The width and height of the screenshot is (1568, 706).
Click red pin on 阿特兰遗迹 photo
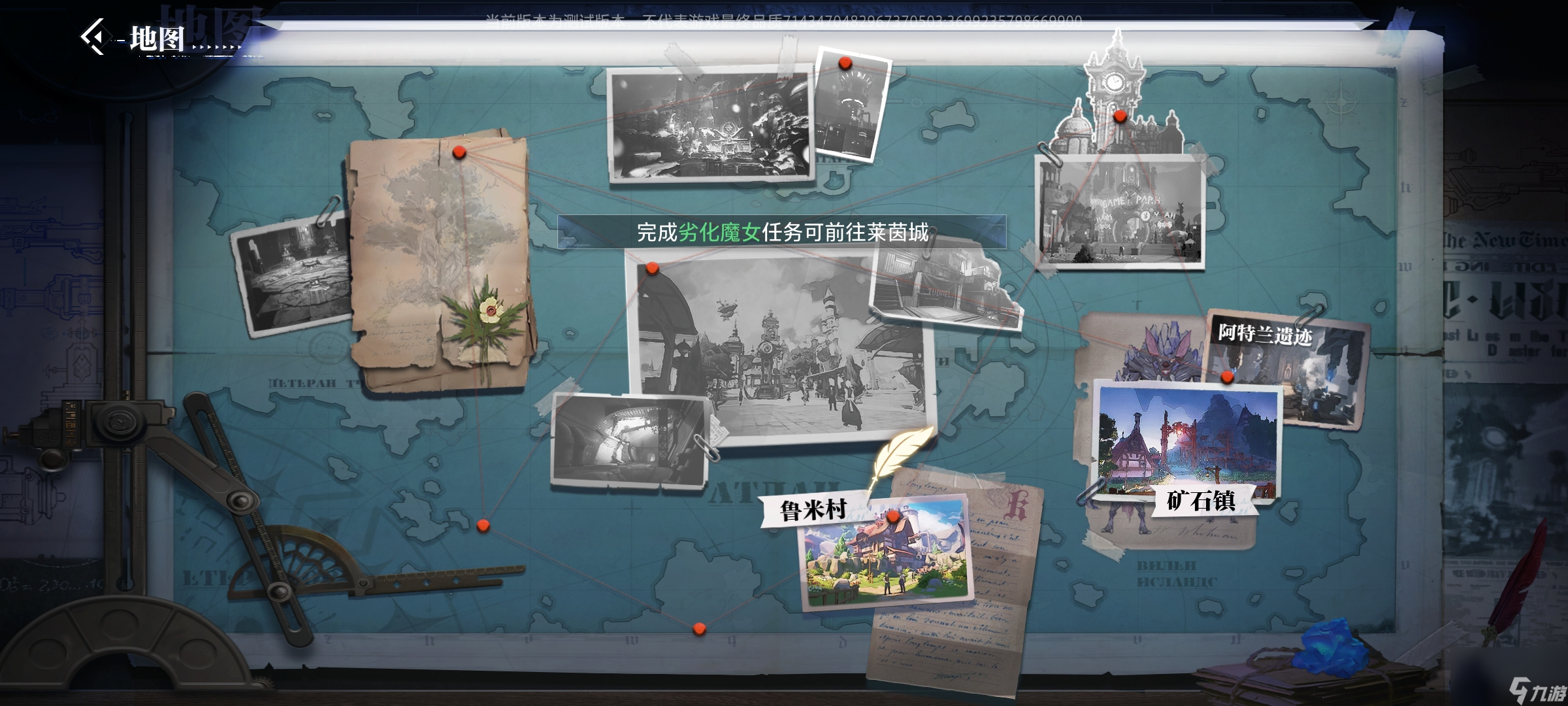point(1227,377)
